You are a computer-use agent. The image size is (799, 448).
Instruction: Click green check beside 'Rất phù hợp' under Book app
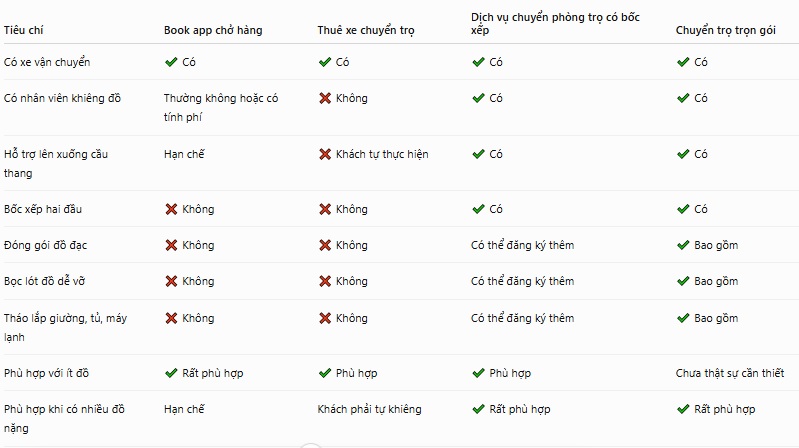pyautogui.click(x=171, y=373)
